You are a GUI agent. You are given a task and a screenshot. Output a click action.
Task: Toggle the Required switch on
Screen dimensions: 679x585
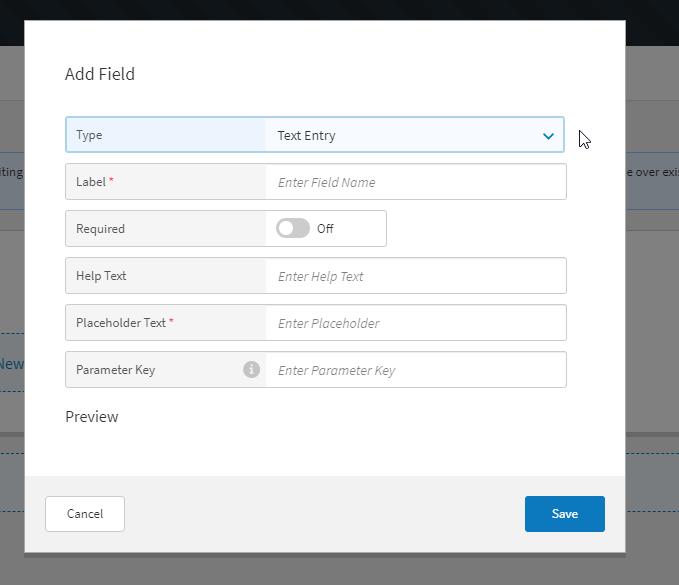click(293, 229)
